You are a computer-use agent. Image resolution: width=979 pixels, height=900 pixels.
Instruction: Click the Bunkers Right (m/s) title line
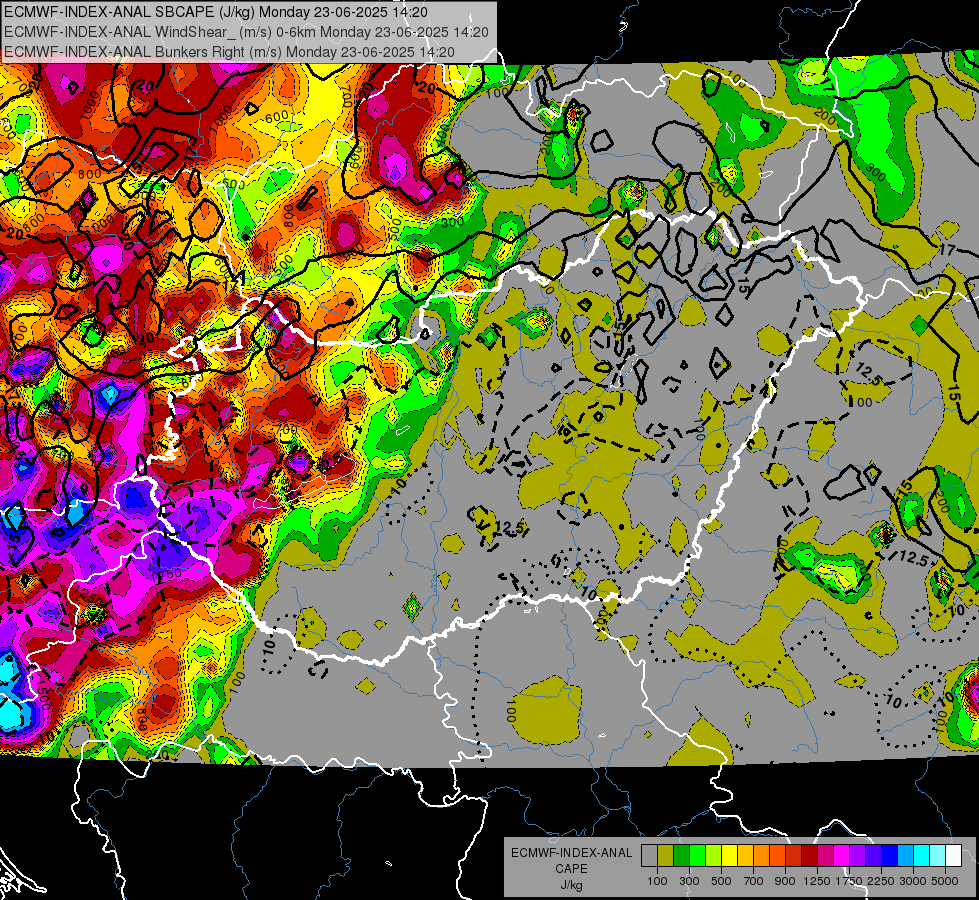229,52
